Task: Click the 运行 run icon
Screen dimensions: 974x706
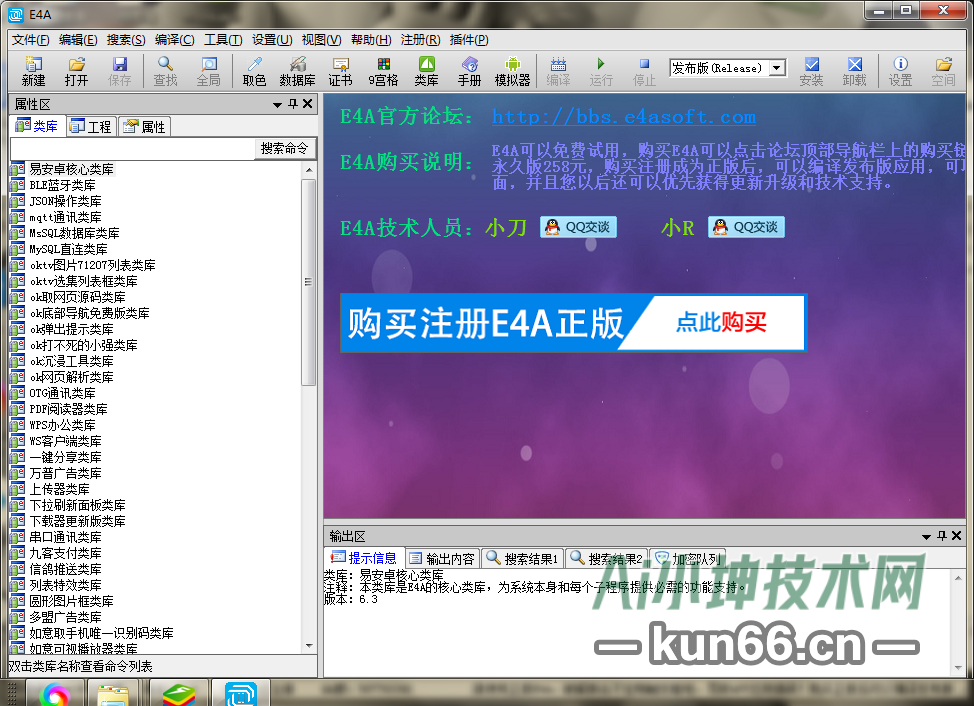Action: pyautogui.click(x=601, y=71)
